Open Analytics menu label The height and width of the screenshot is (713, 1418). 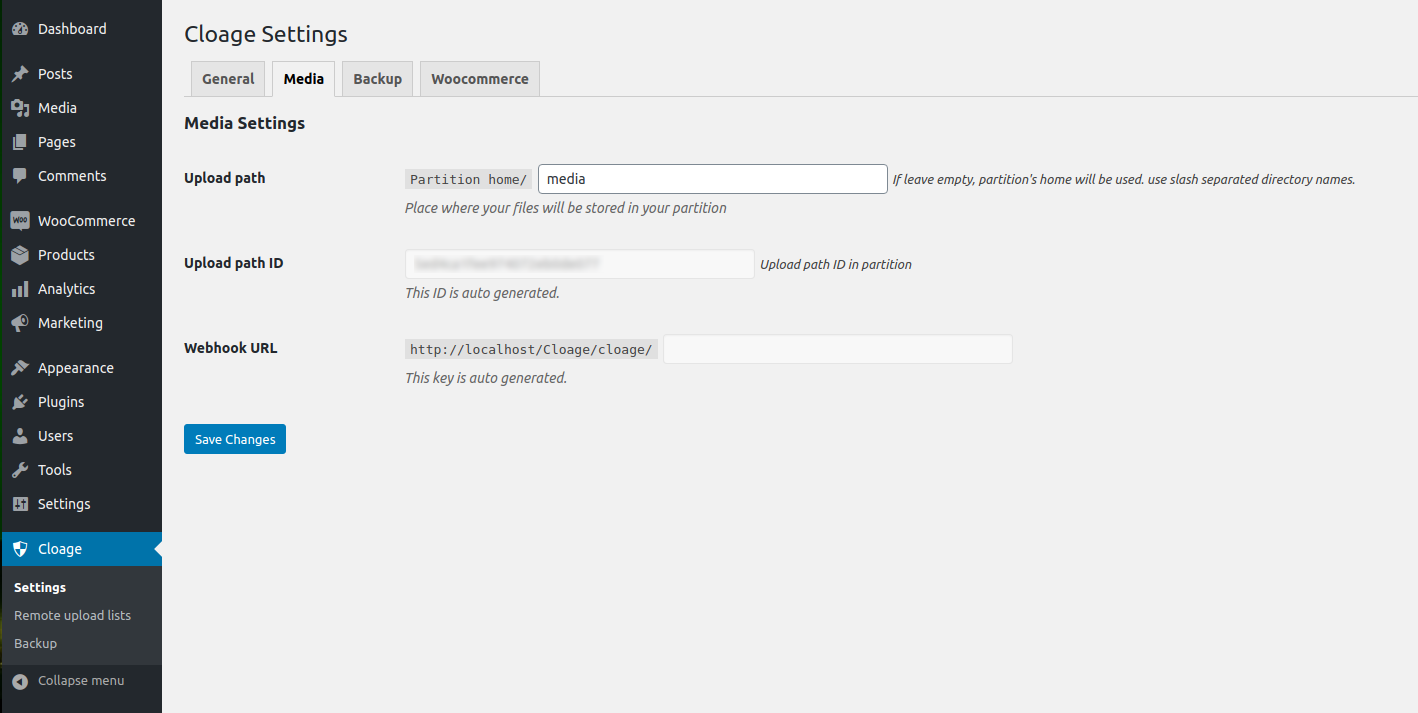pos(67,289)
